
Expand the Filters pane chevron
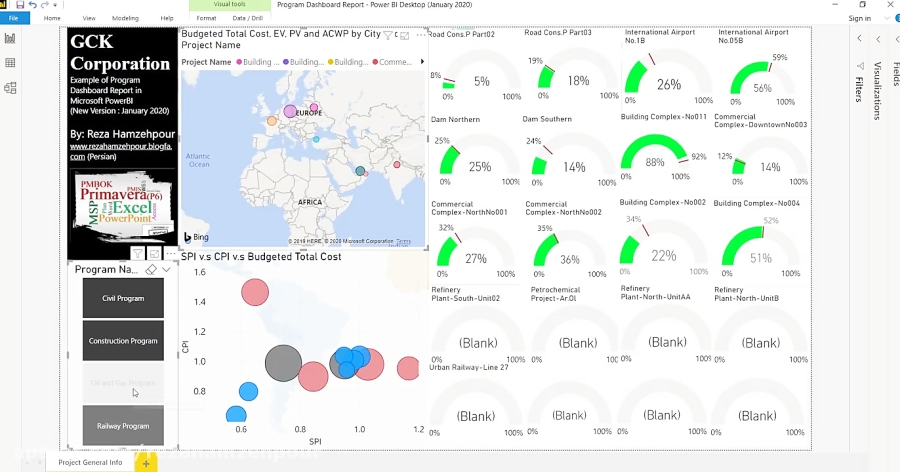[858, 39]
